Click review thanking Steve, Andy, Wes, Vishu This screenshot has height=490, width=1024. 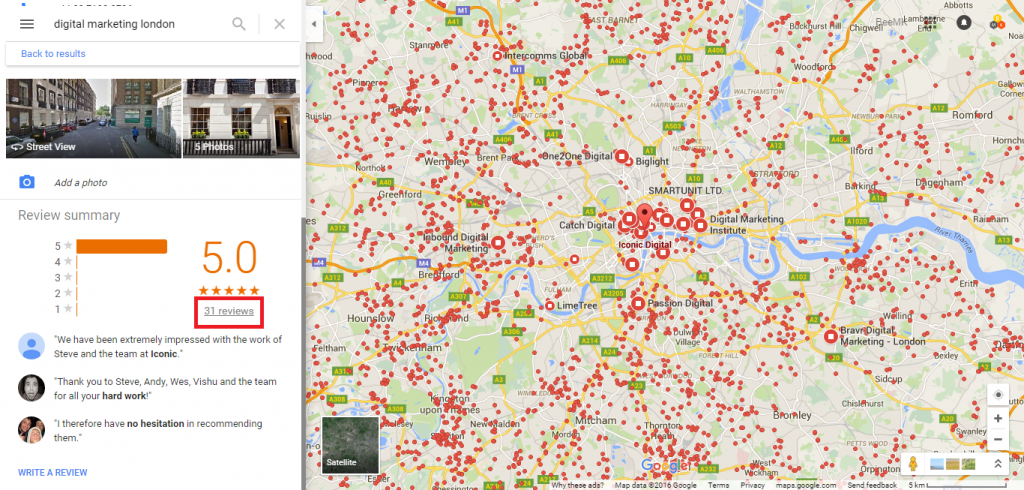(165, 389)
